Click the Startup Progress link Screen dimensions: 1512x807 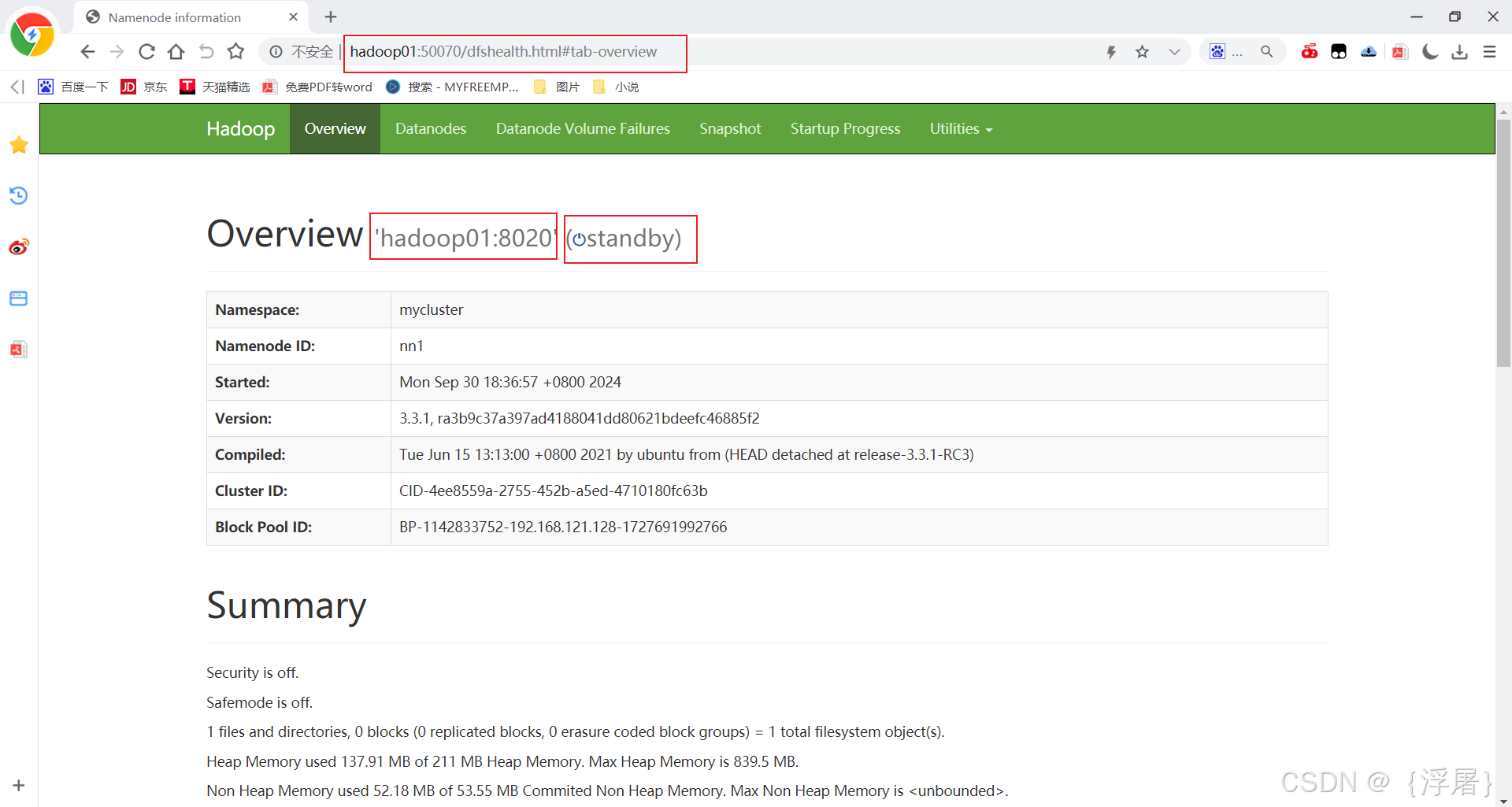pyautogui.click(x=845, y=128)
